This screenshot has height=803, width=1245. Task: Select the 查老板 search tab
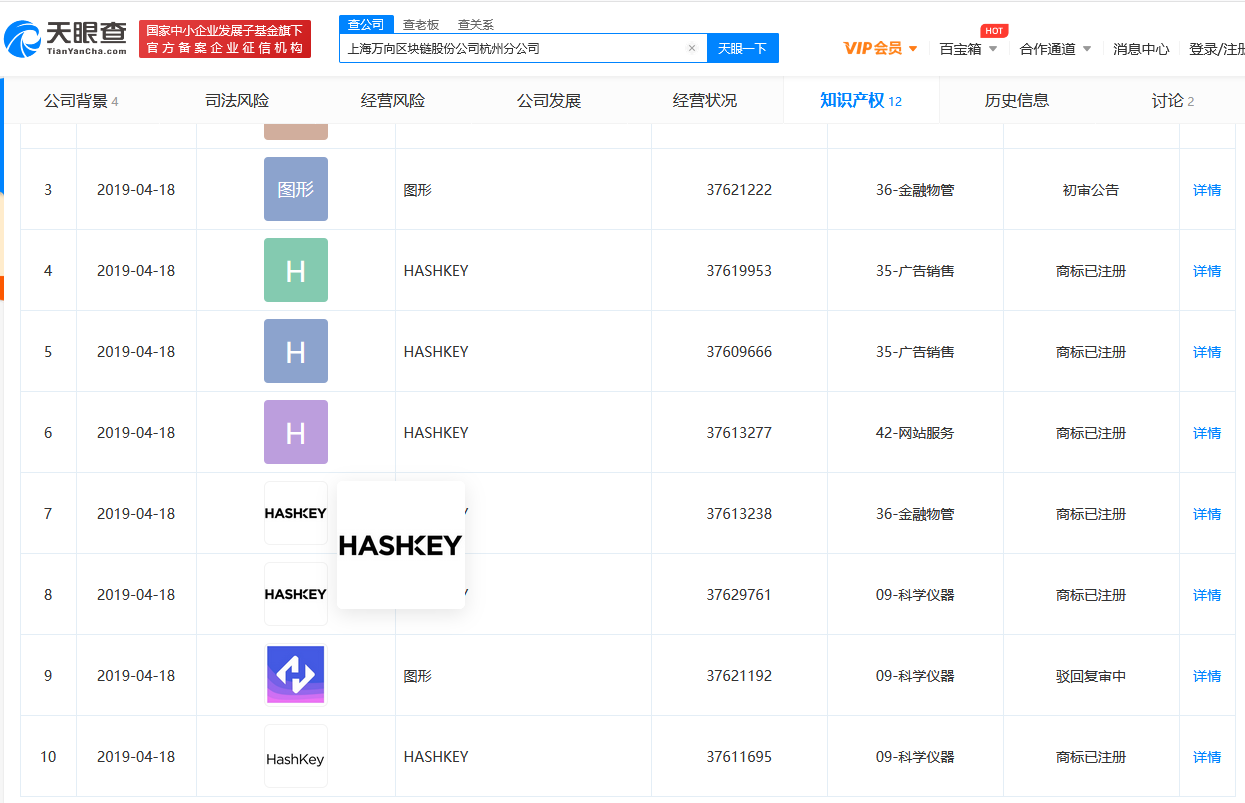click(x=420, y=23)
